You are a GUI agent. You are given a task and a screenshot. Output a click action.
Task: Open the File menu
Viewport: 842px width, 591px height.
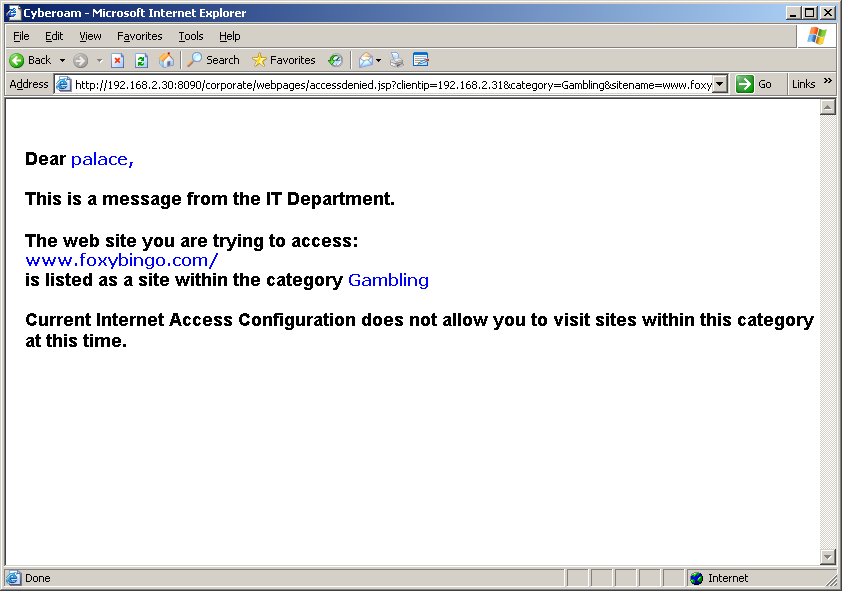(21, 36)
